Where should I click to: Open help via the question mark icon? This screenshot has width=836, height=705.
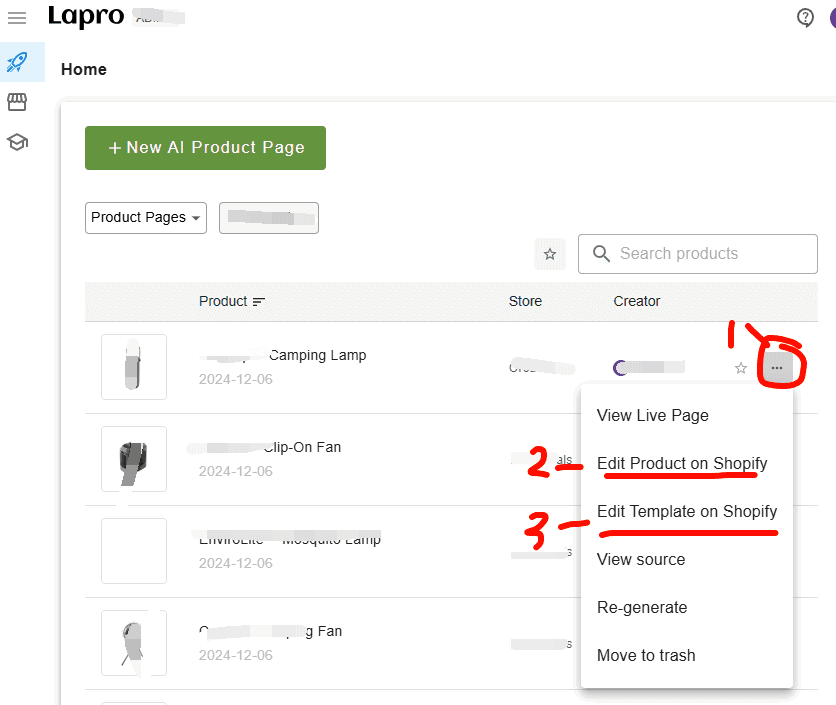point(805,17)
